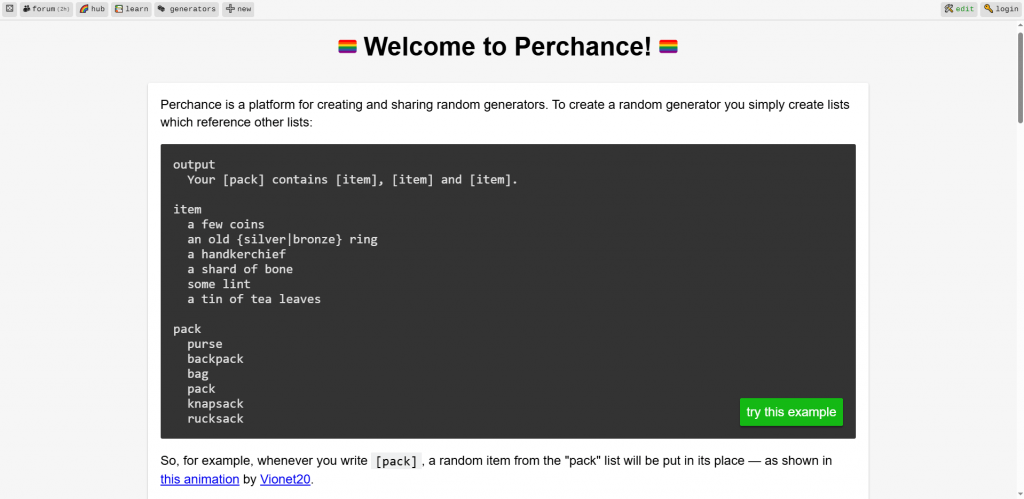The image size is (1024, 499).
Task: Click the scrollbar down arrow
Action: pos(1019,494)
